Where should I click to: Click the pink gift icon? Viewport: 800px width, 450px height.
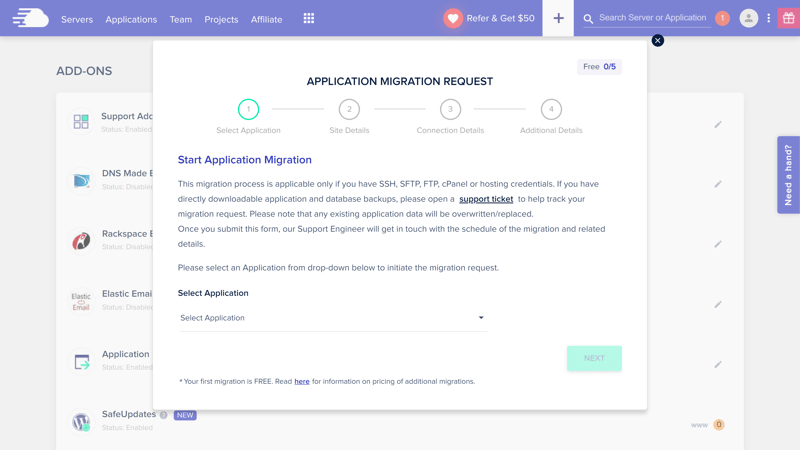pyautogui.click(x=788, y=18)
